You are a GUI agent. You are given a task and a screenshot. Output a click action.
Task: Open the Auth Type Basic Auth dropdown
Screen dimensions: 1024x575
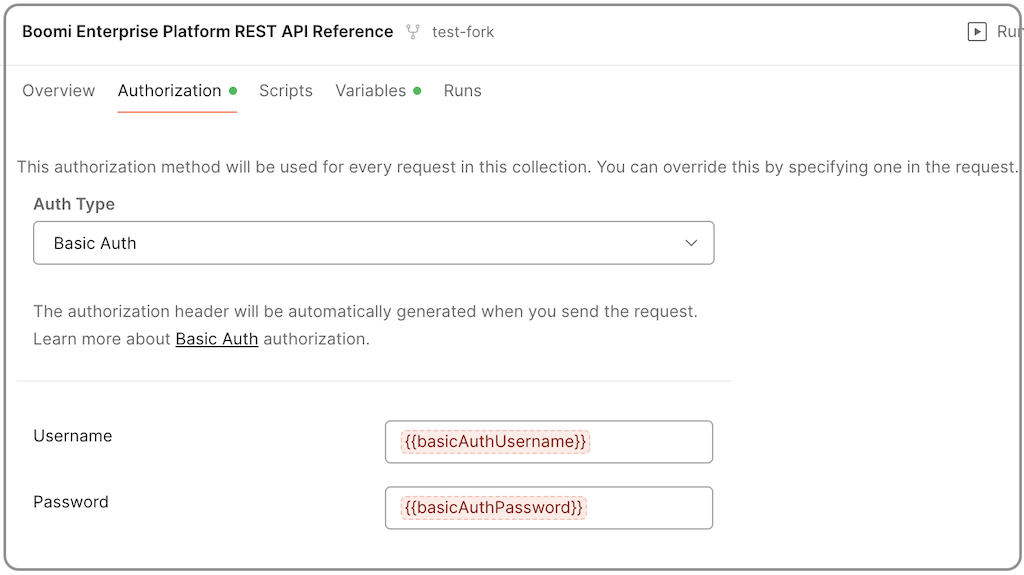coord(374,243)
